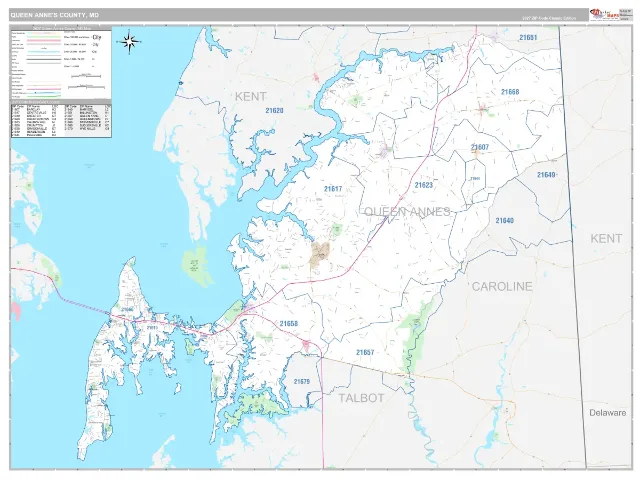
Task: Click ZIP code label 21617
Action: (333, 189)
